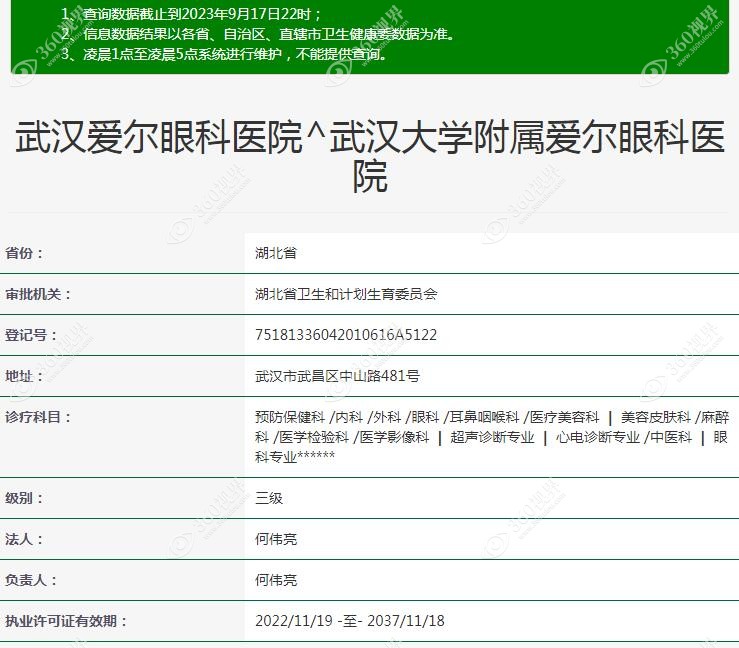Click the 负责人 label
Screen dimensions: 739x648
coord(31,580)
